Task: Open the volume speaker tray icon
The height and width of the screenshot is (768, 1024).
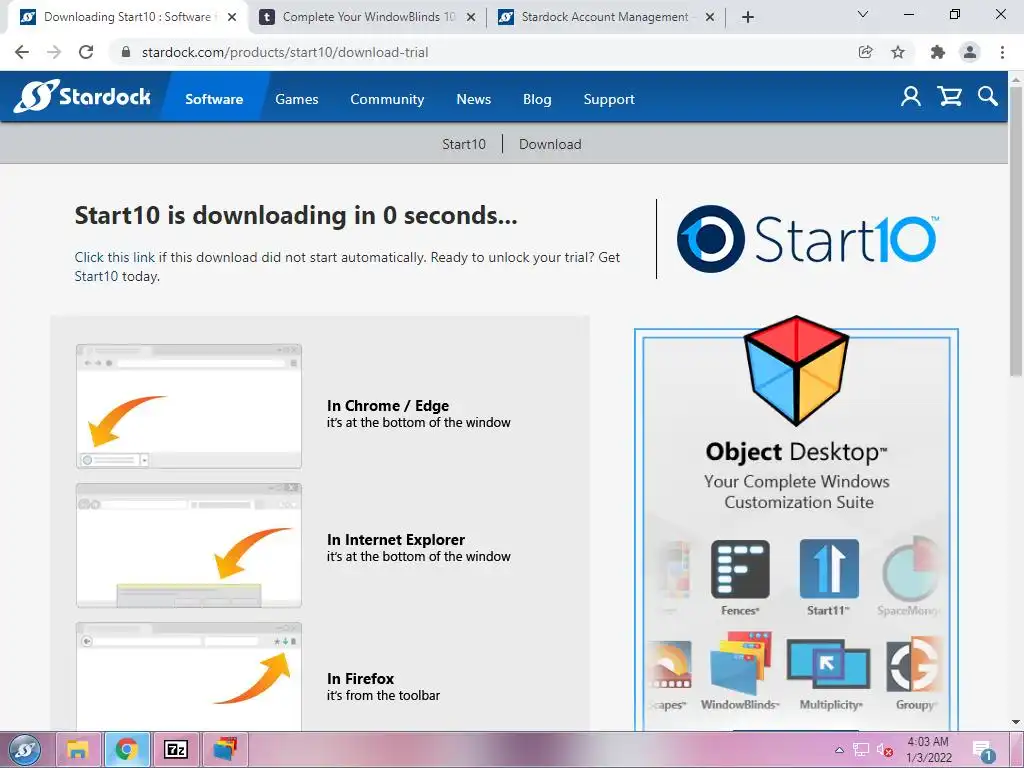Action: (884, 750)
